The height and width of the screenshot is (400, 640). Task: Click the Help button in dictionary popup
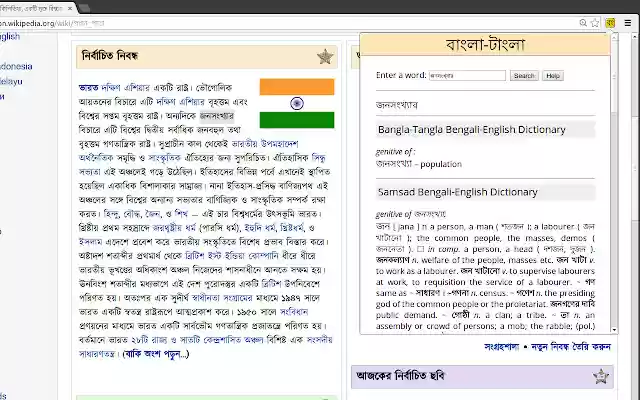[x=553, y=76]
